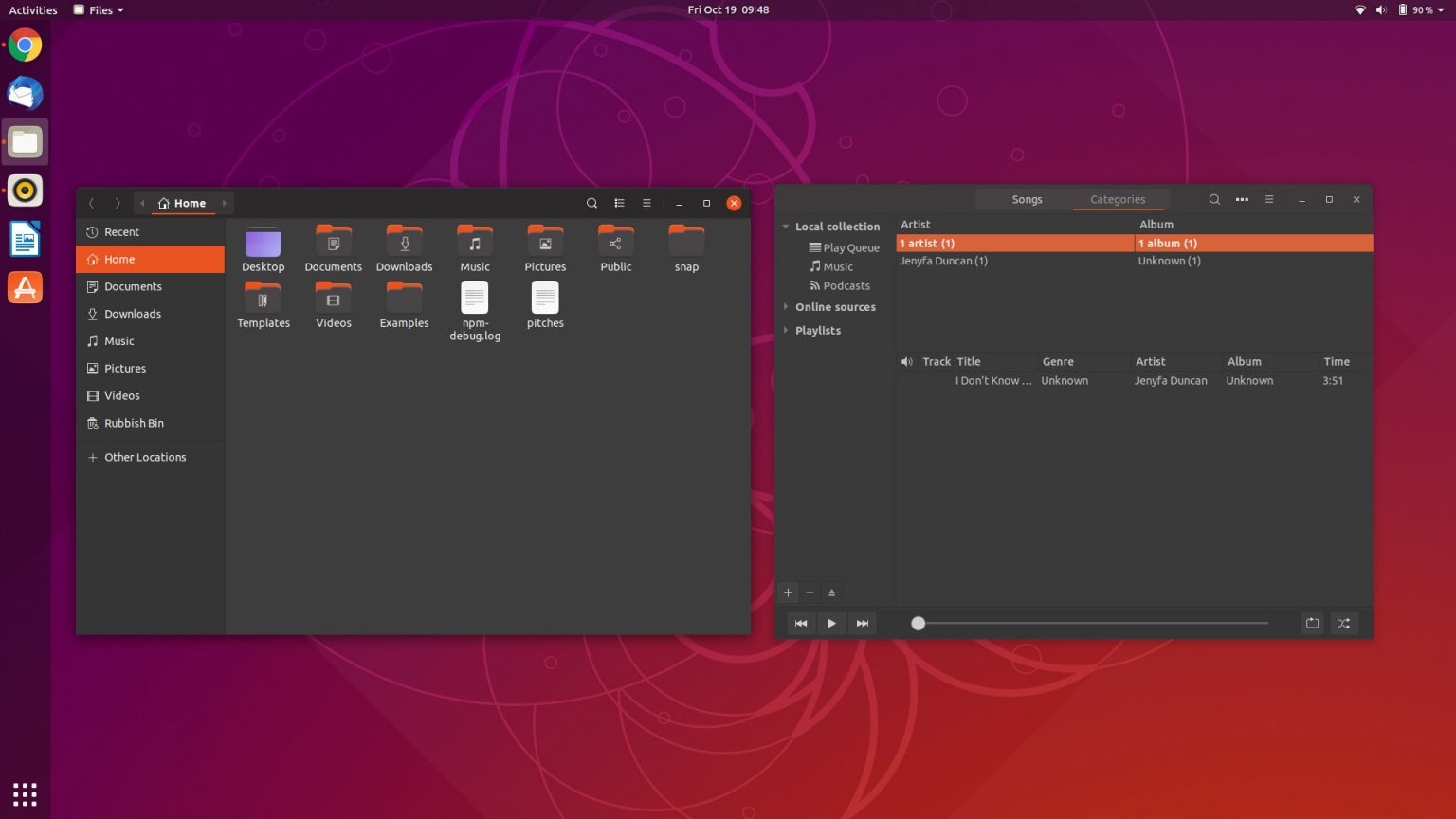
Task: Toggle list view in Files window
Action: tap(619, 203)
